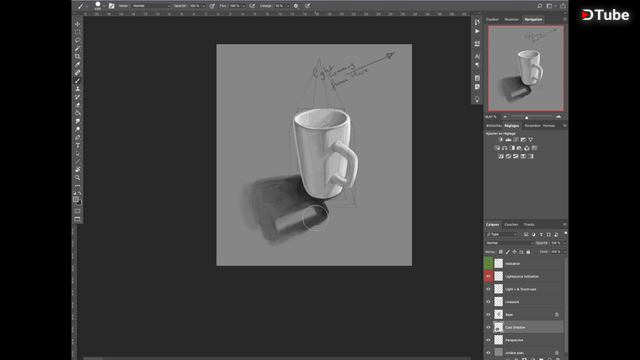Hide the Cast Shadow layer

488,327
